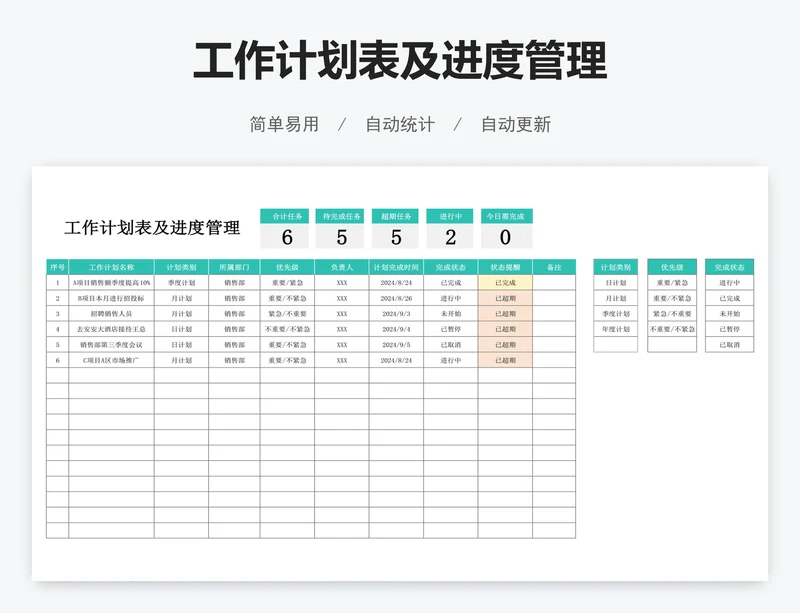Select the value 5 under 超期任务

tap(396, 237)
